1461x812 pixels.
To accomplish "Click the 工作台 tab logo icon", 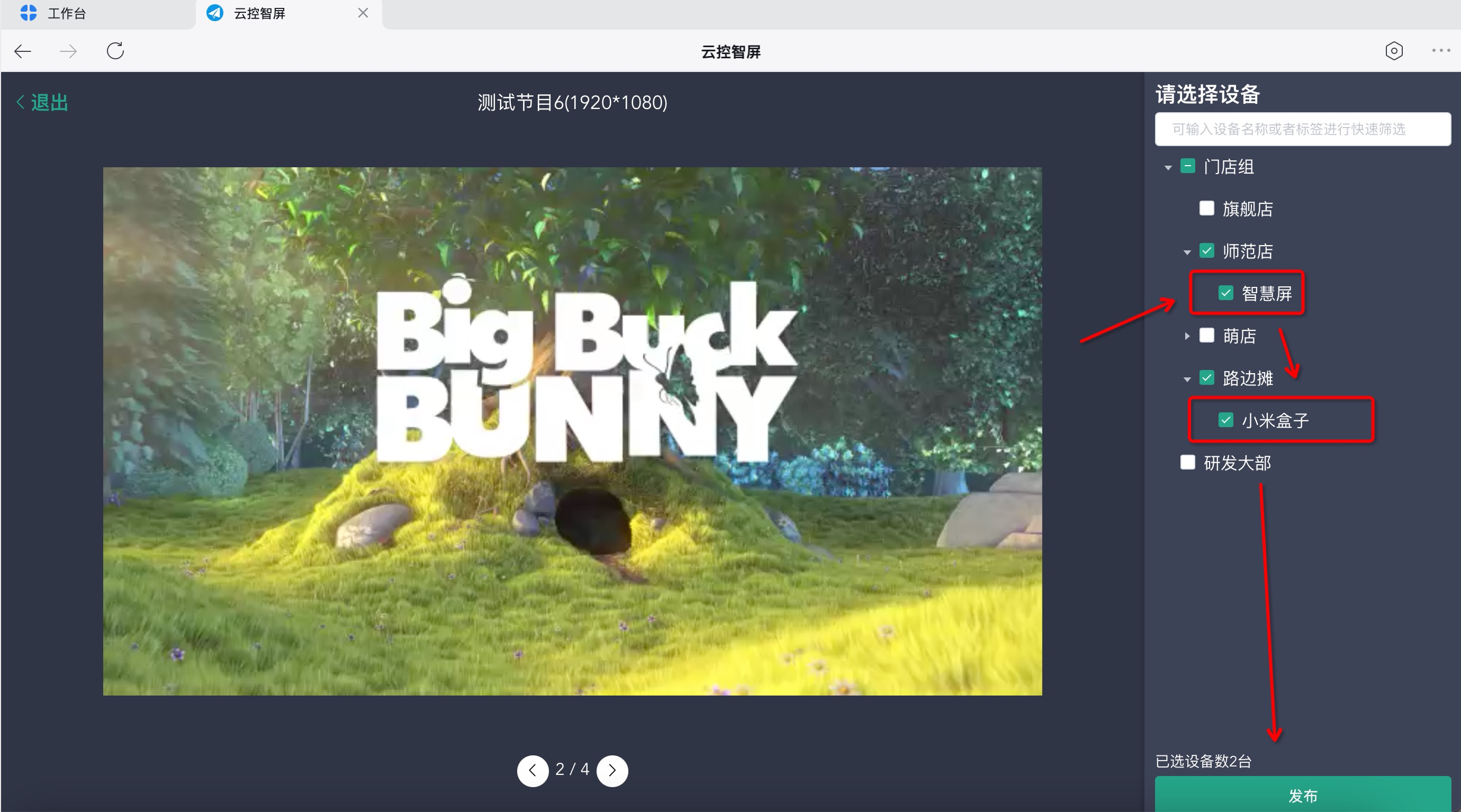I will tap(29, 13).
